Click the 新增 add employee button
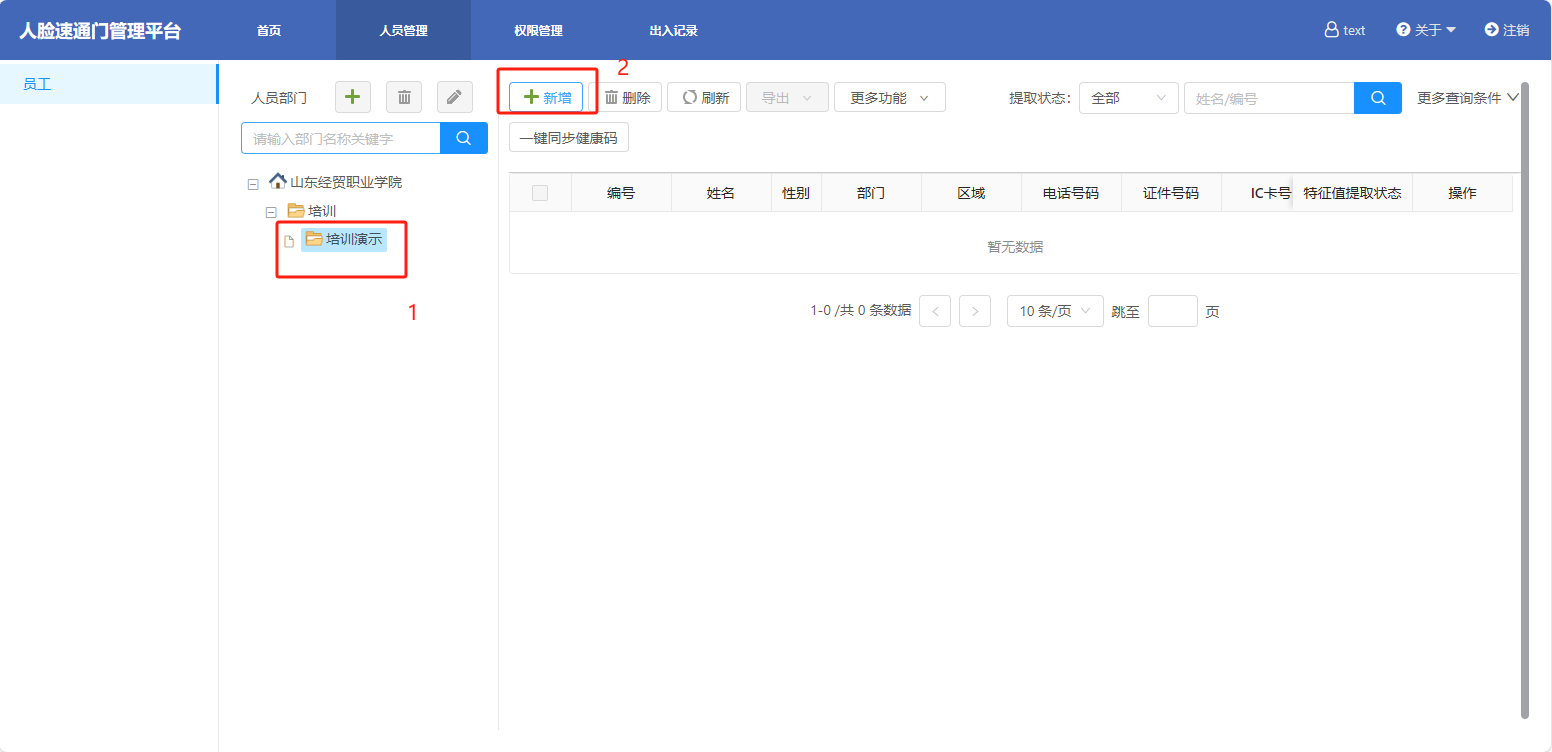The image size is (1552, 752). pos(546,97)
